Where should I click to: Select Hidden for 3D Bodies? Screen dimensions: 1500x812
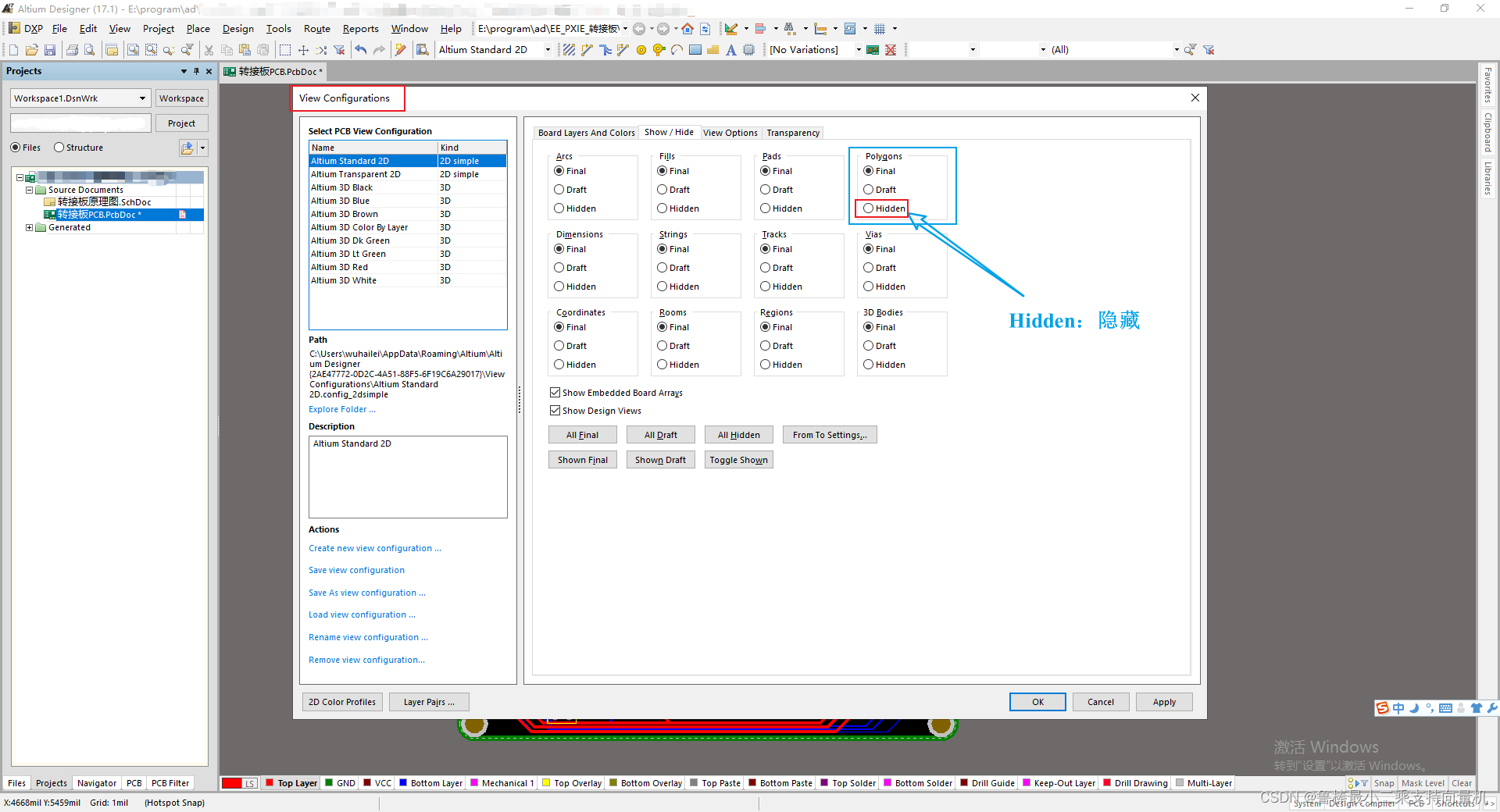coord(868,365)
